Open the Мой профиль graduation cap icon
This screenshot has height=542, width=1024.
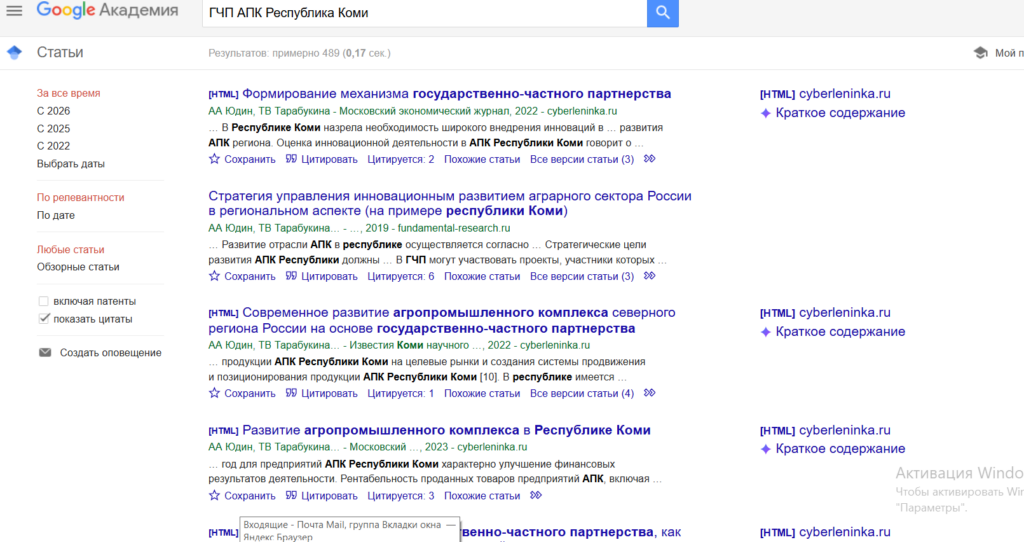coord(980,53)
